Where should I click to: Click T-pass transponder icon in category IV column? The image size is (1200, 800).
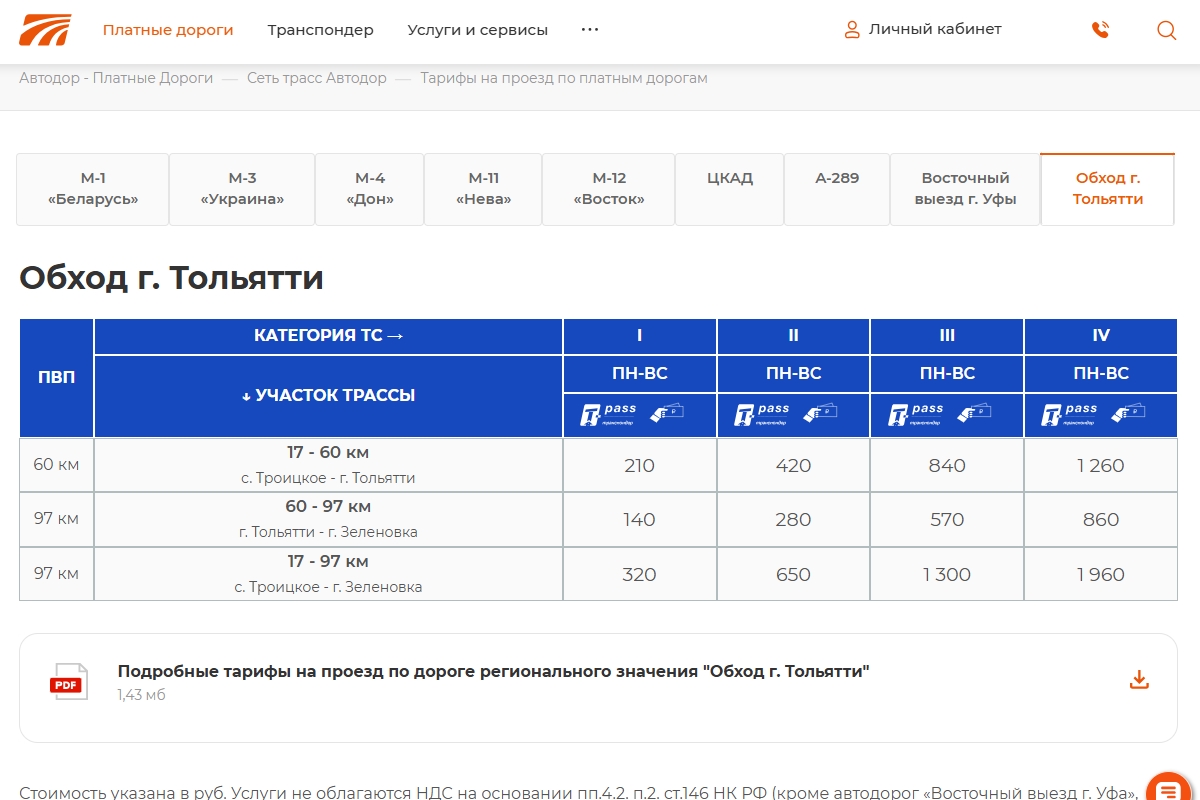[x=1071, y=414]
